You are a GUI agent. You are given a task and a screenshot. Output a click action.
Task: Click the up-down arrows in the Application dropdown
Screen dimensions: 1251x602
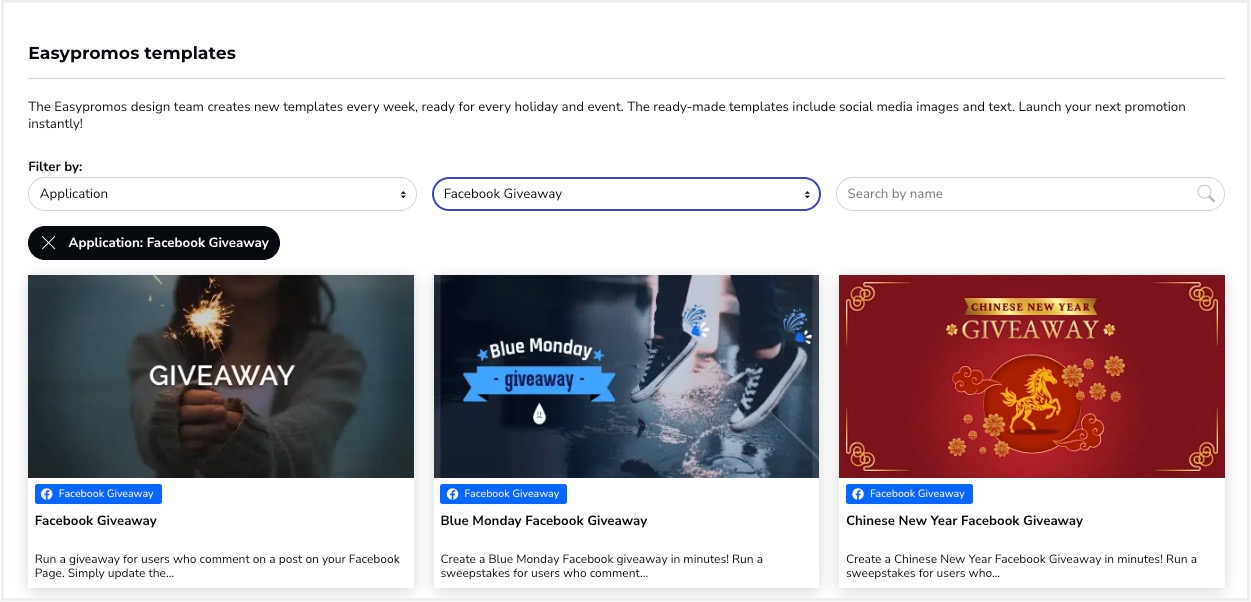coord(403,194)
